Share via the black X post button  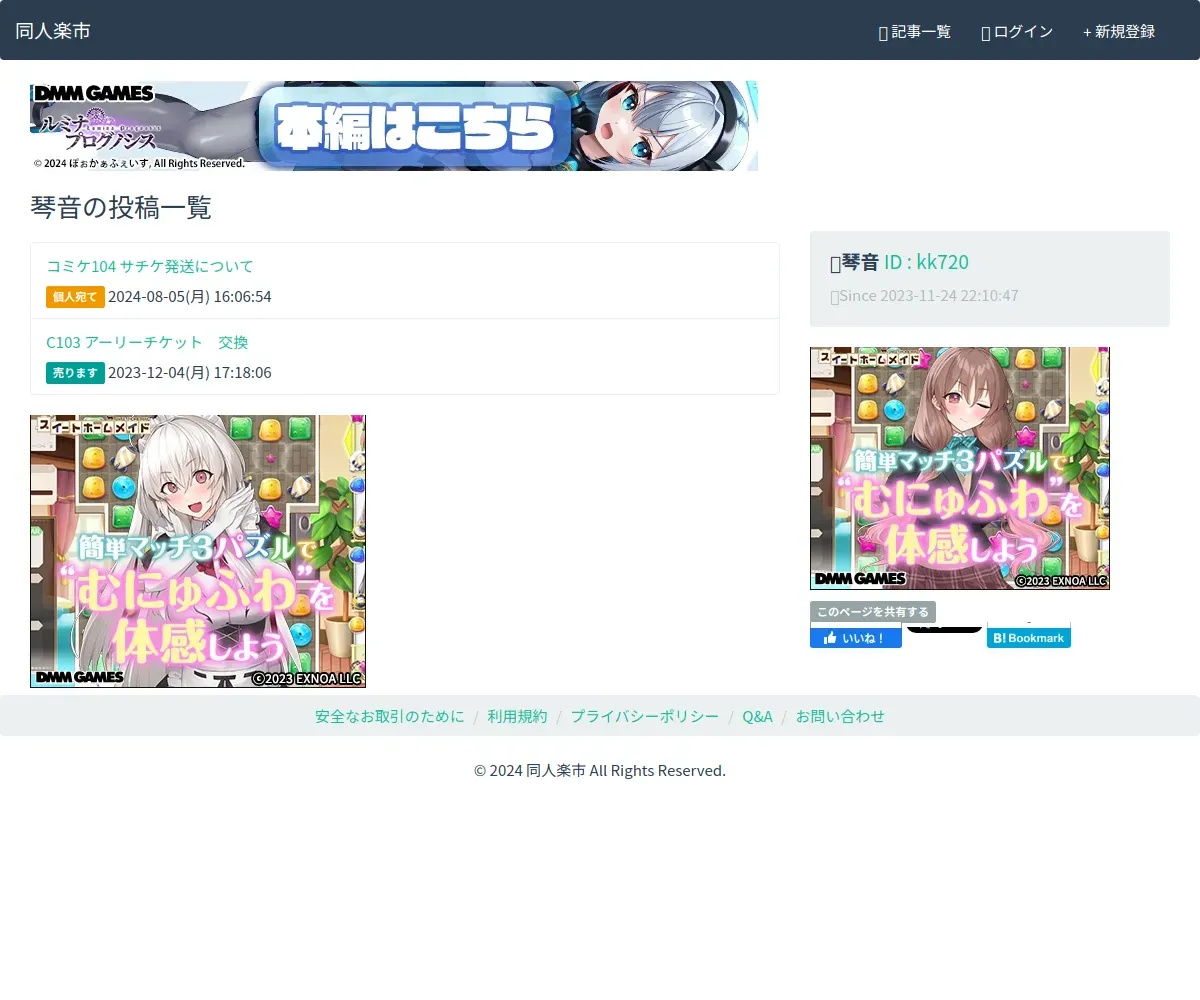944,628
